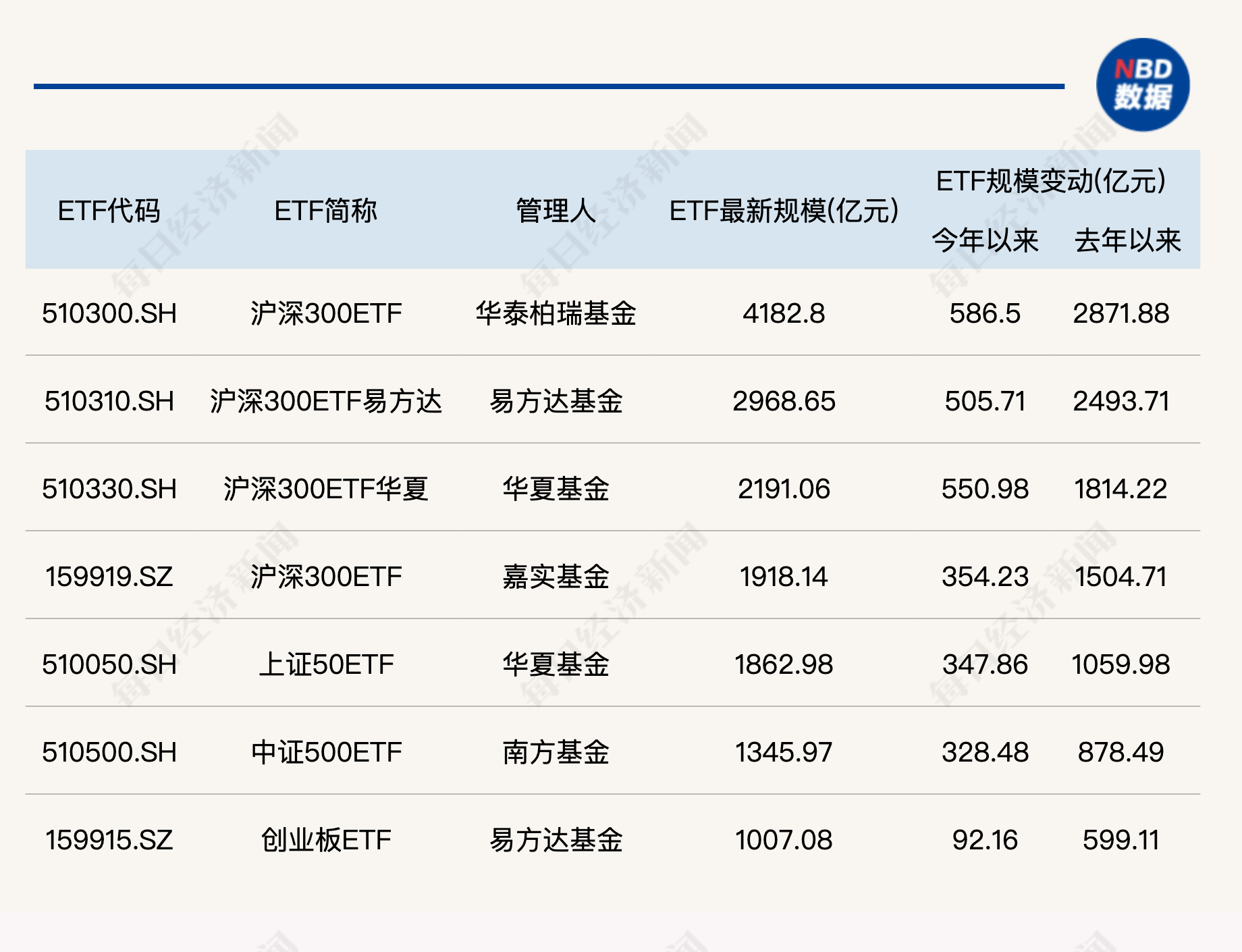1242x952 pixels.
Task: Click the manager 华泰柏瑞基金
Action: pyautogui.click(x=556, y=313)
